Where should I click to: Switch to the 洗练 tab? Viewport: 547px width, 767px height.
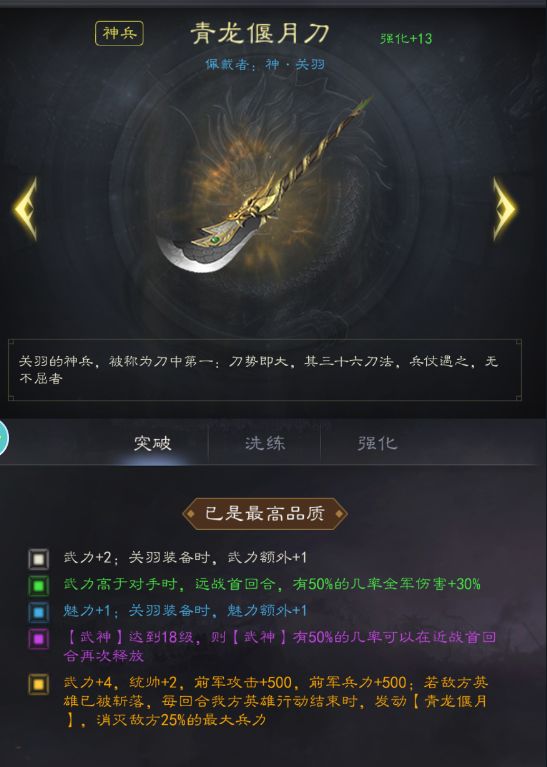[x=265, y=443]
